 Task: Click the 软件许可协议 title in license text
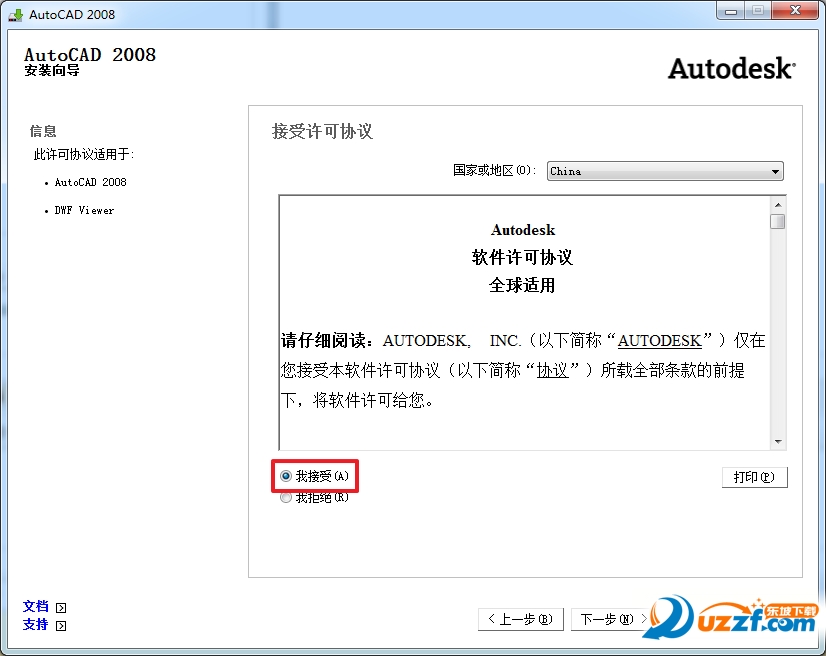click(x=522, y=258)
